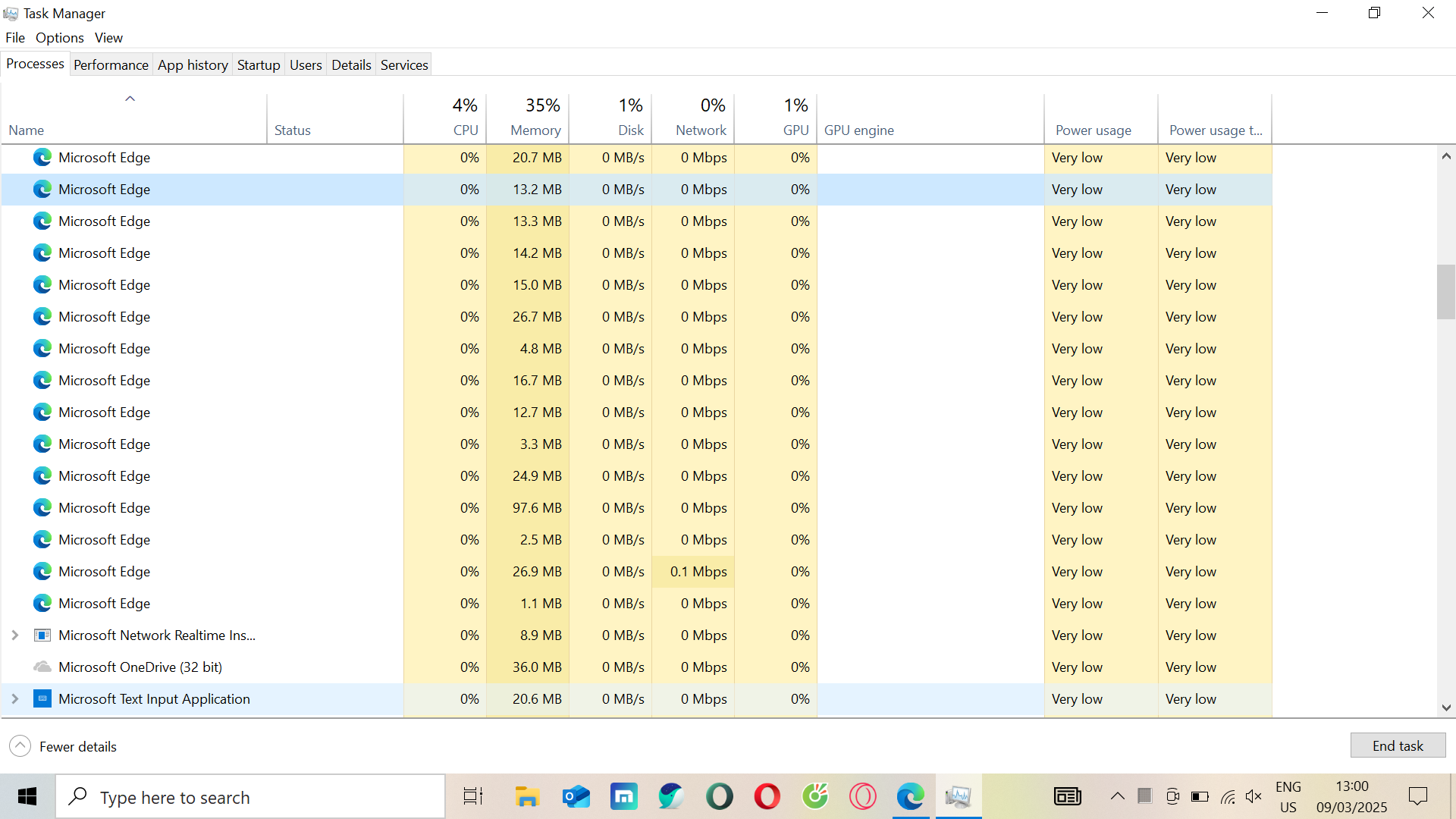
Task: Sort processes by the Memory column
Action: click(535, 130)
